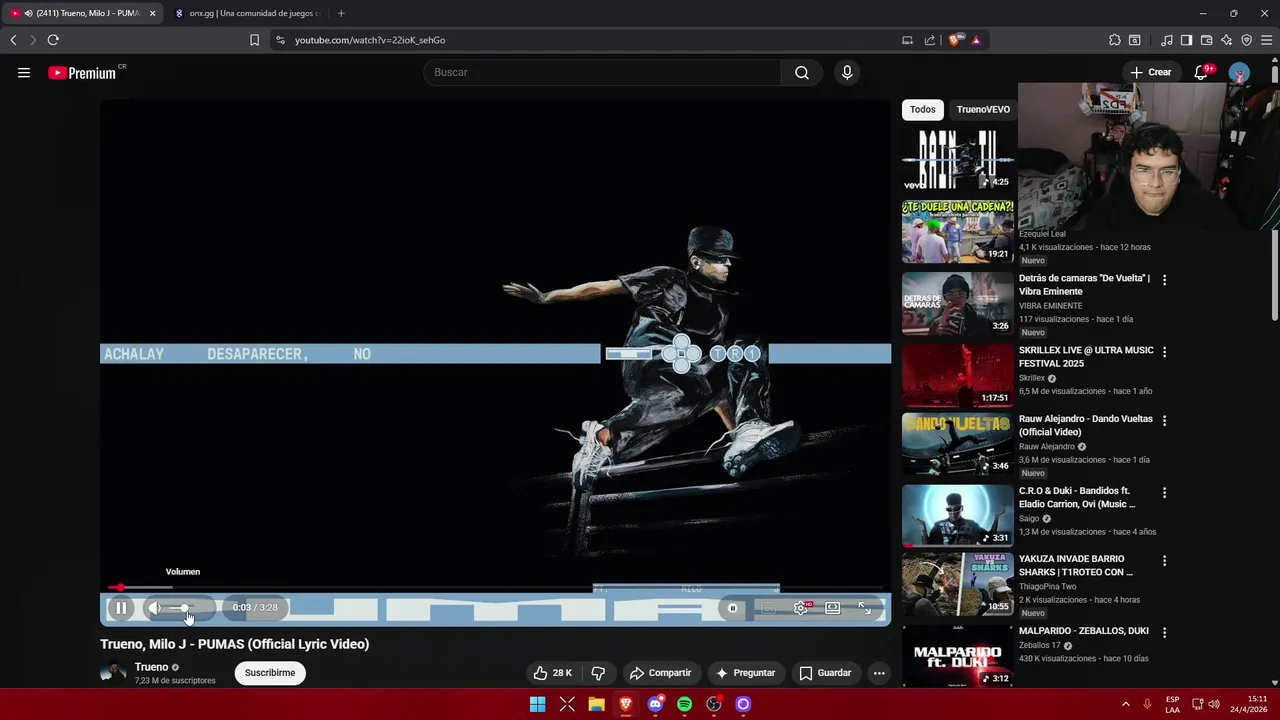Open the account avatar menu
This screenshot has height=720, width=1280.
click(1239, 73)
